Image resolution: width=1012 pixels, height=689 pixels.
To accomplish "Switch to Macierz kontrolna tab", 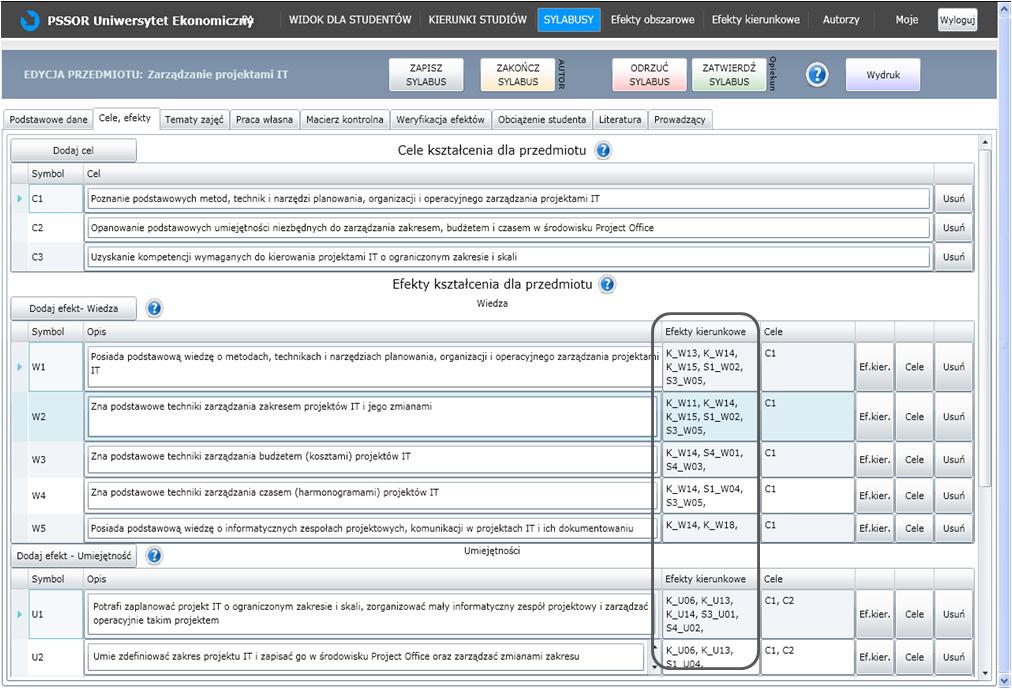I will 345,119.
